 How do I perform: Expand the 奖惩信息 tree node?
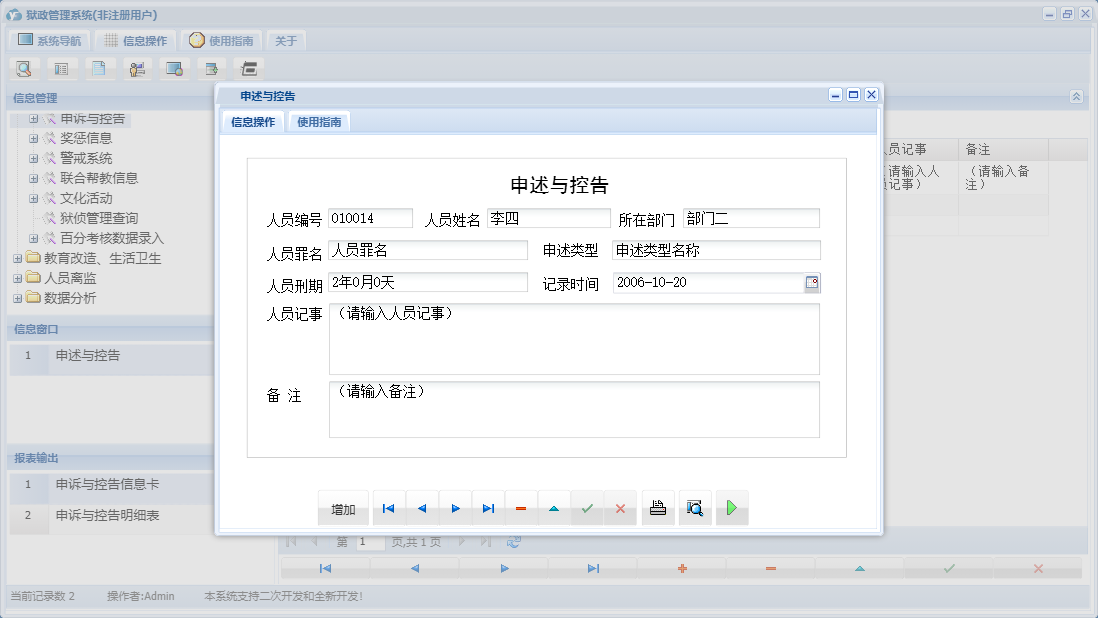[33, 138]
